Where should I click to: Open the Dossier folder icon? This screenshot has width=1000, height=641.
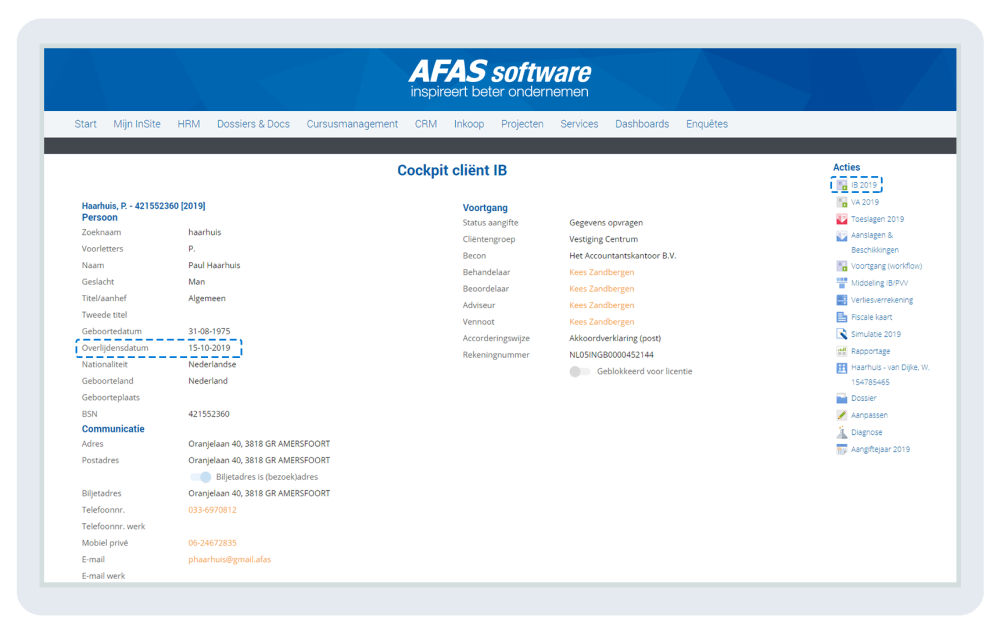[x=842, y=399]
